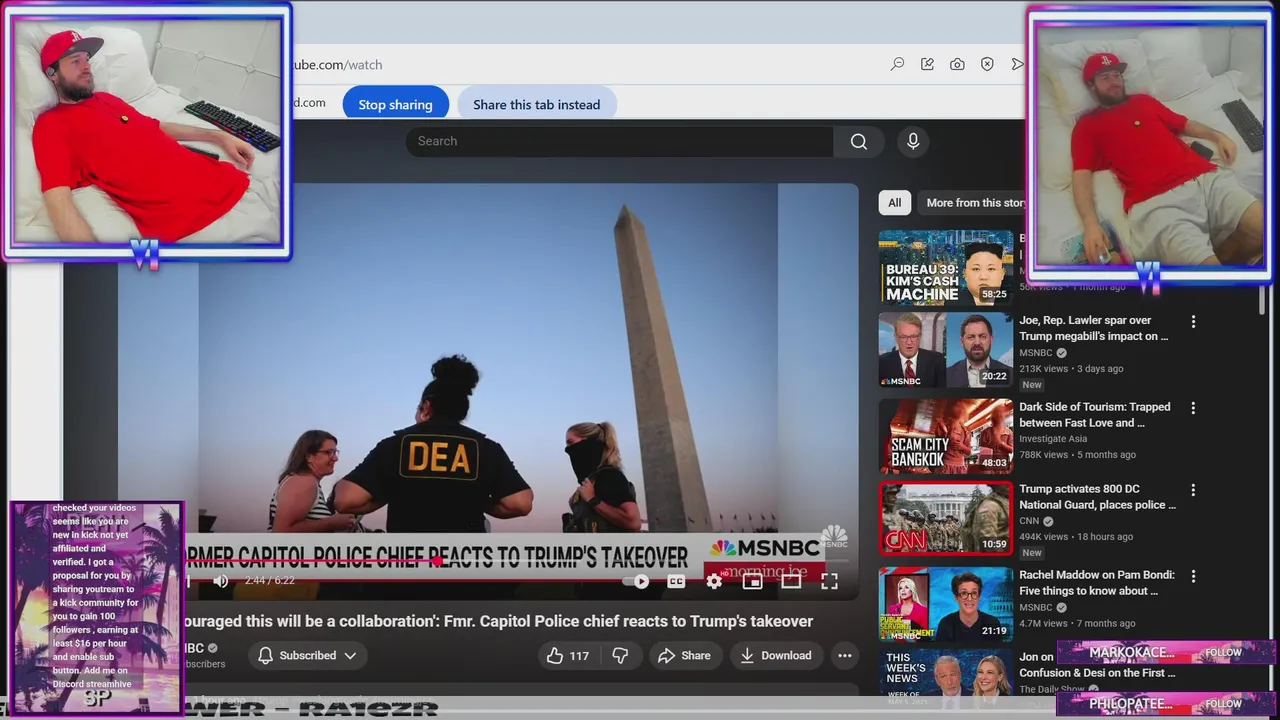
Task: Open the Joe, Rep. Lawler spar video title
Action: point(1094,328)
